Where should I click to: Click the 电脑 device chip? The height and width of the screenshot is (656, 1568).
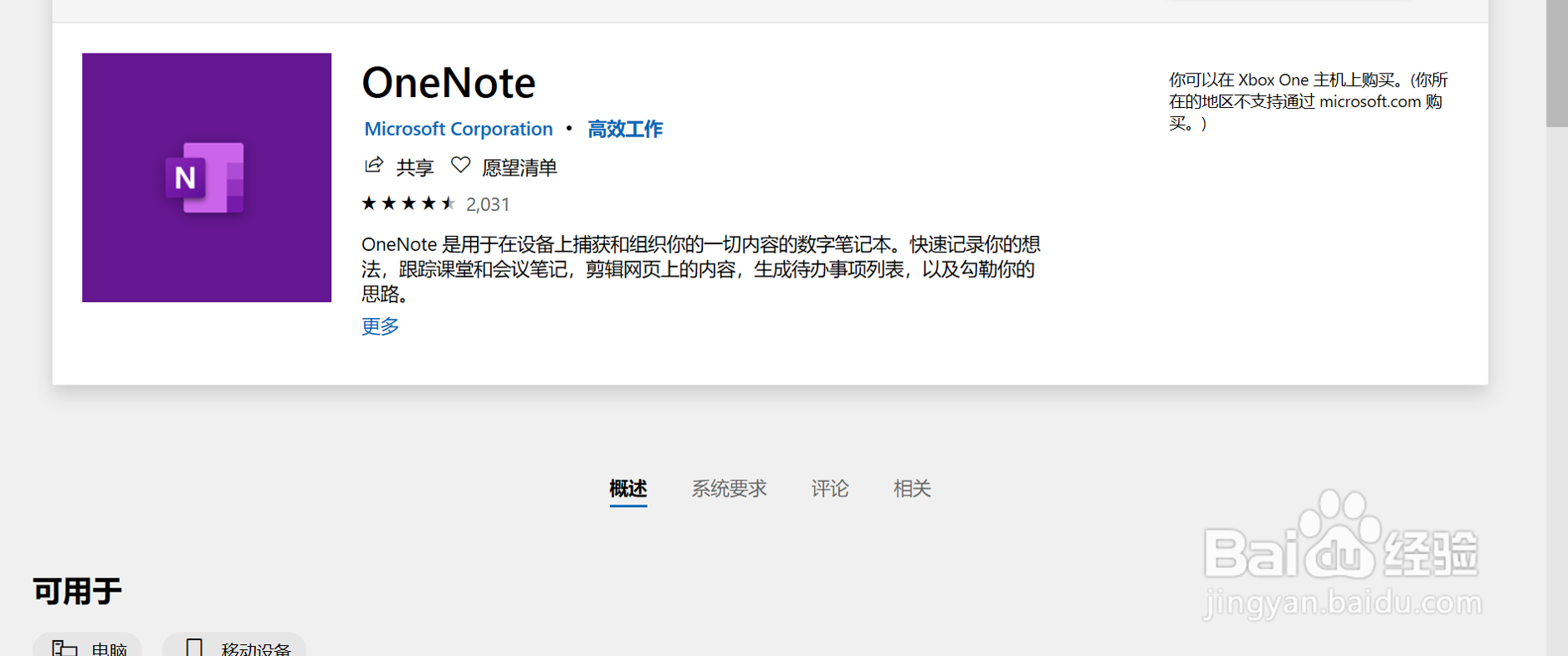[87, 645]
